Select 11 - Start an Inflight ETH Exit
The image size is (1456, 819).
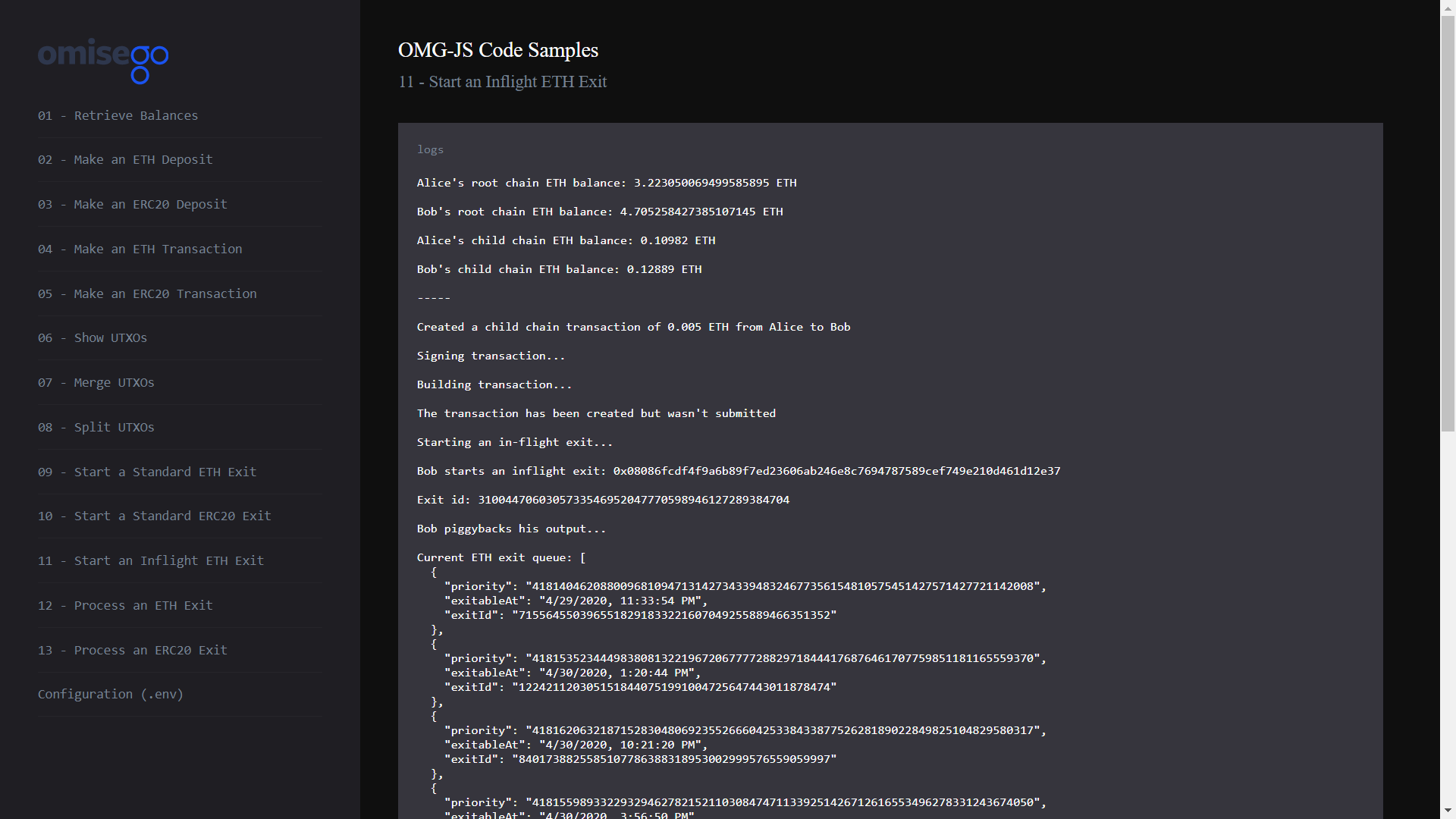pyautogui.click(x=151, y=560)
